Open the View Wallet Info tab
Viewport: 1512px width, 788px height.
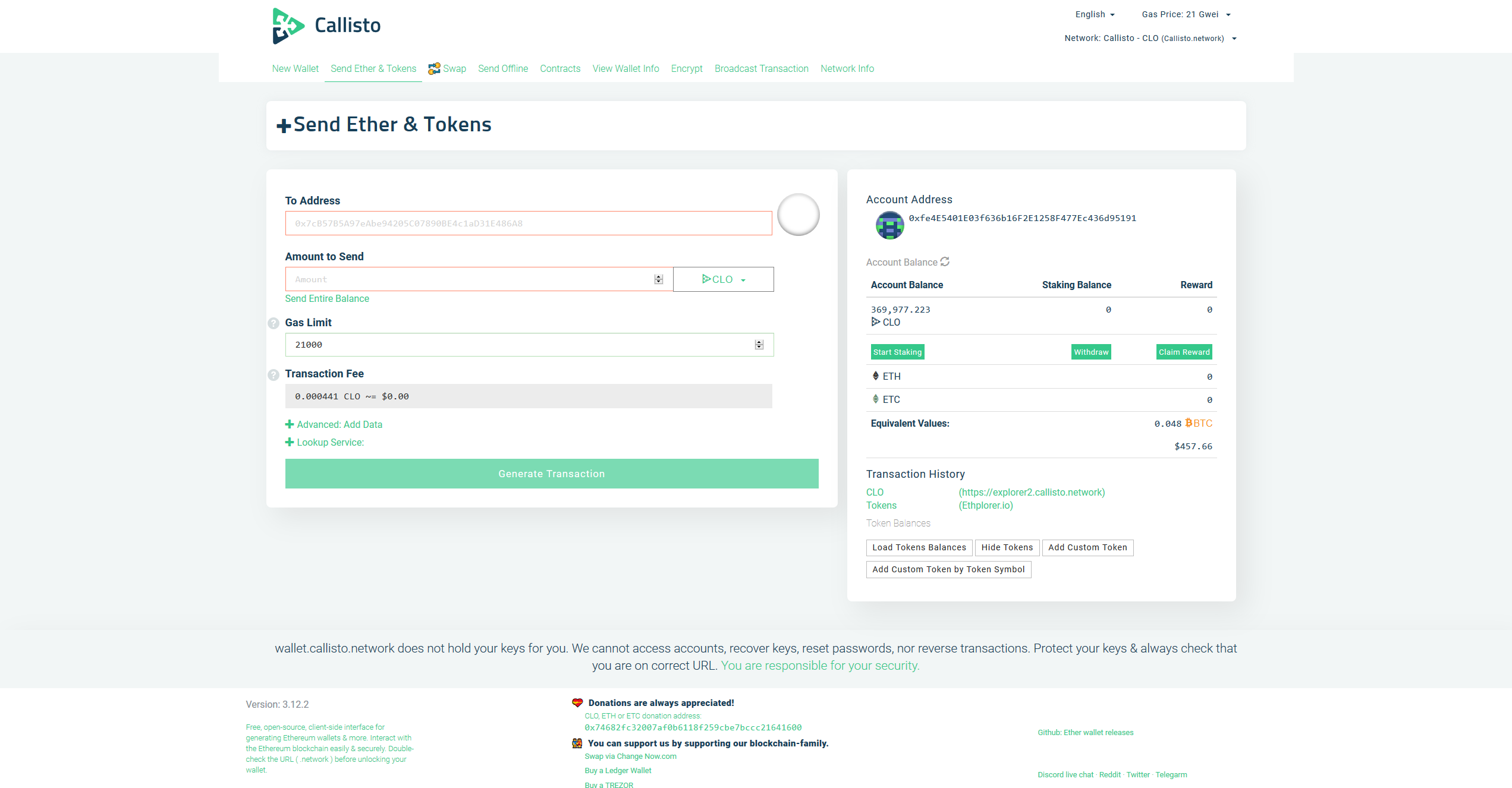[625, 68]
